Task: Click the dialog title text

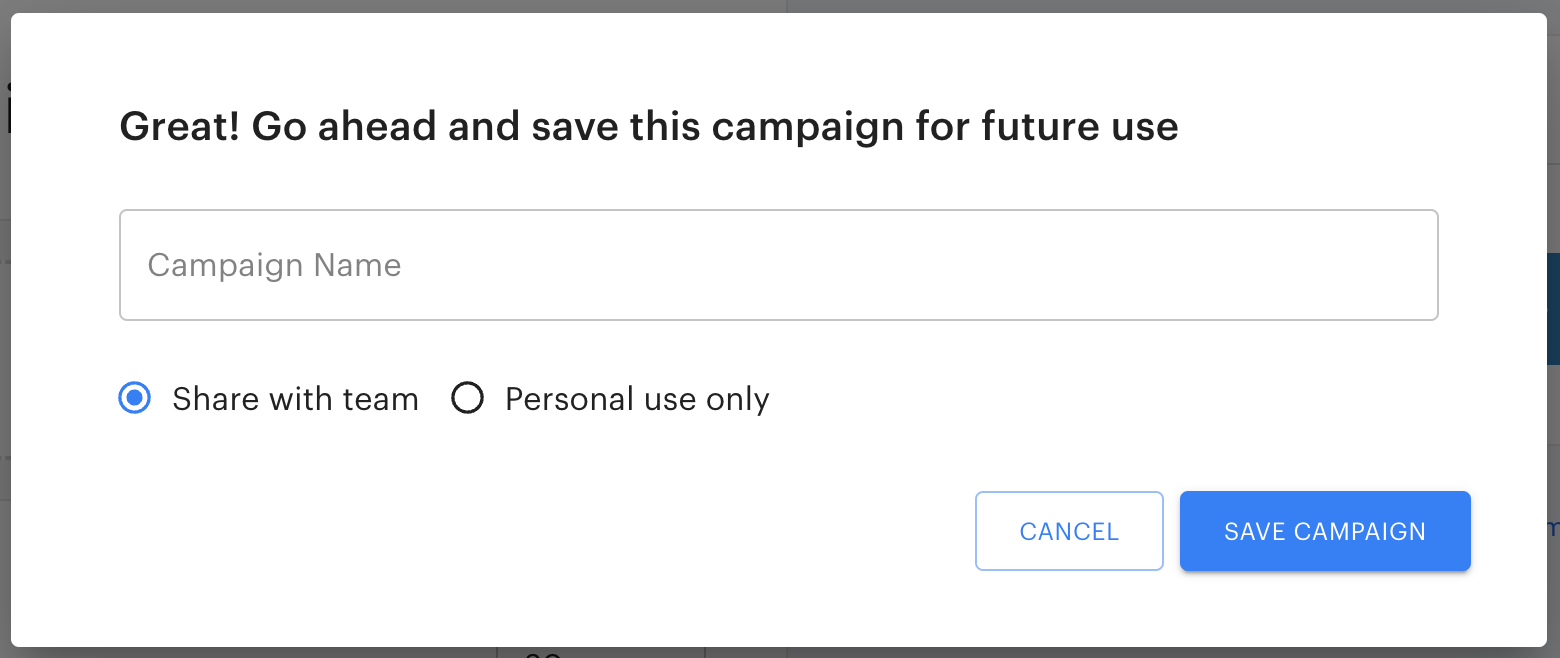Action: (648, 126)
